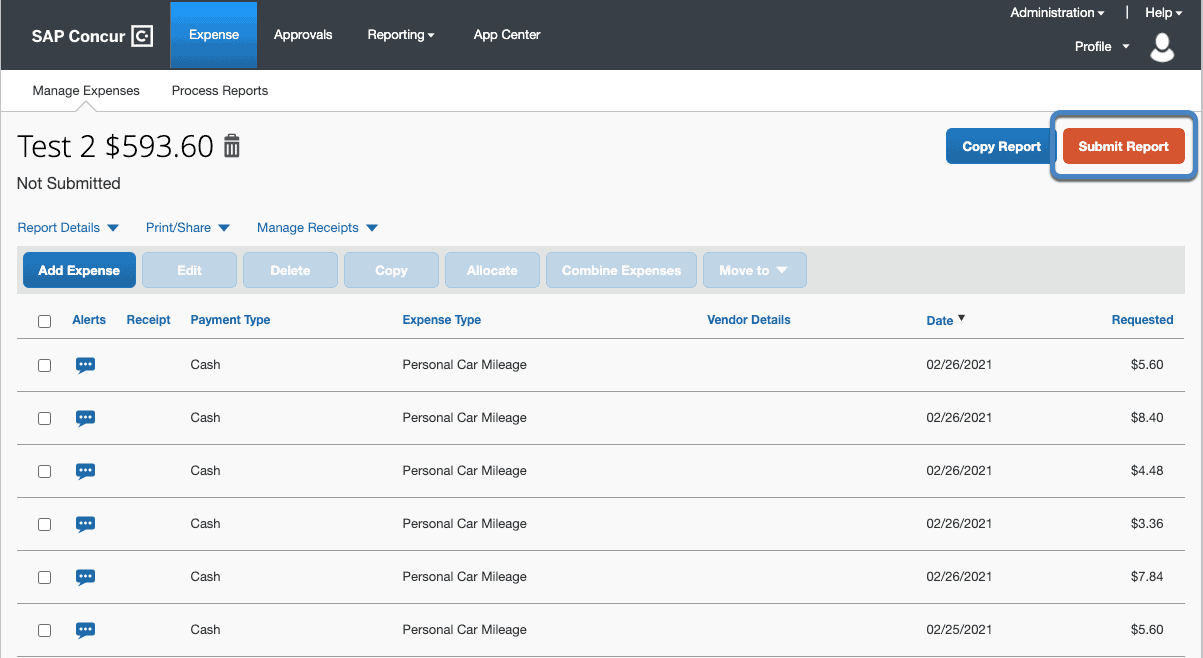This screenshot has height=658, width=1203.
Task: Click the Add Expense button
Action: (79, 270)
